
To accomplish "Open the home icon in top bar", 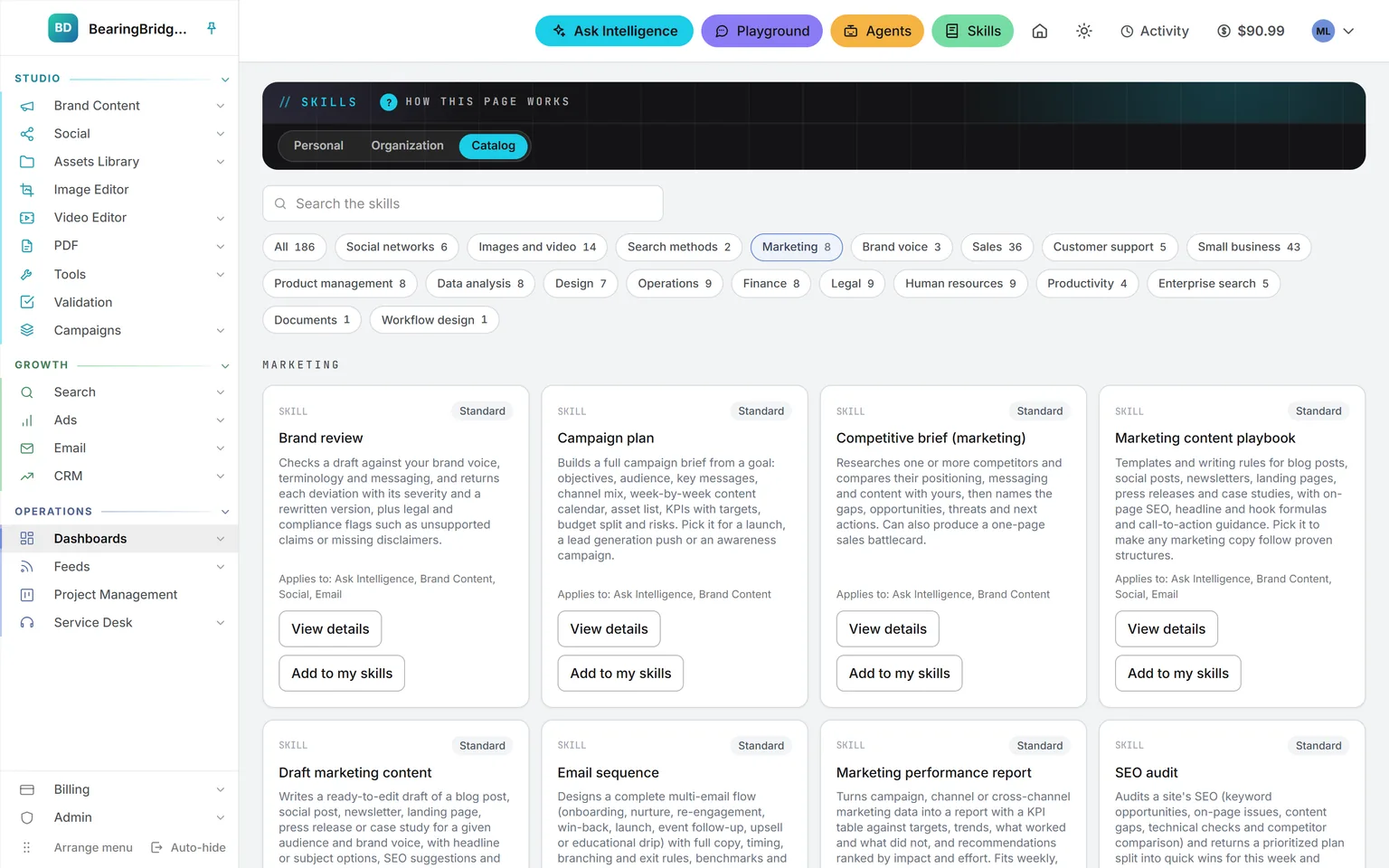I will [x=1040, y=31].
